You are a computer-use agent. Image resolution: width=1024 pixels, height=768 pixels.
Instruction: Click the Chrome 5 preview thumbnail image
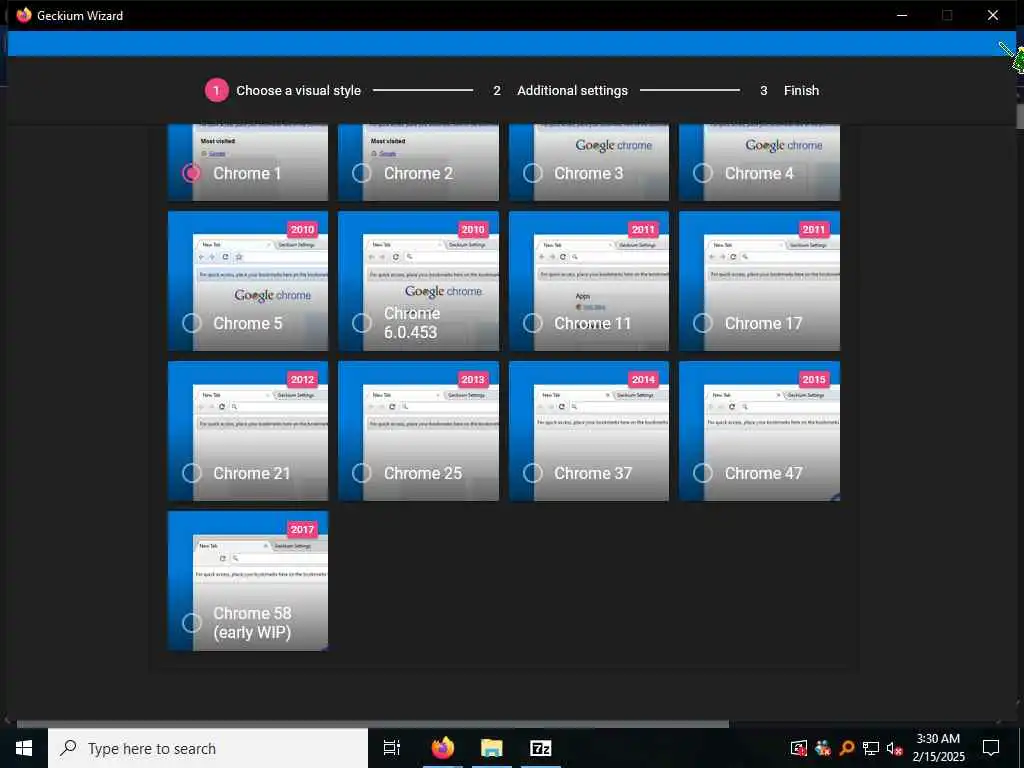[x=248, y=281]
